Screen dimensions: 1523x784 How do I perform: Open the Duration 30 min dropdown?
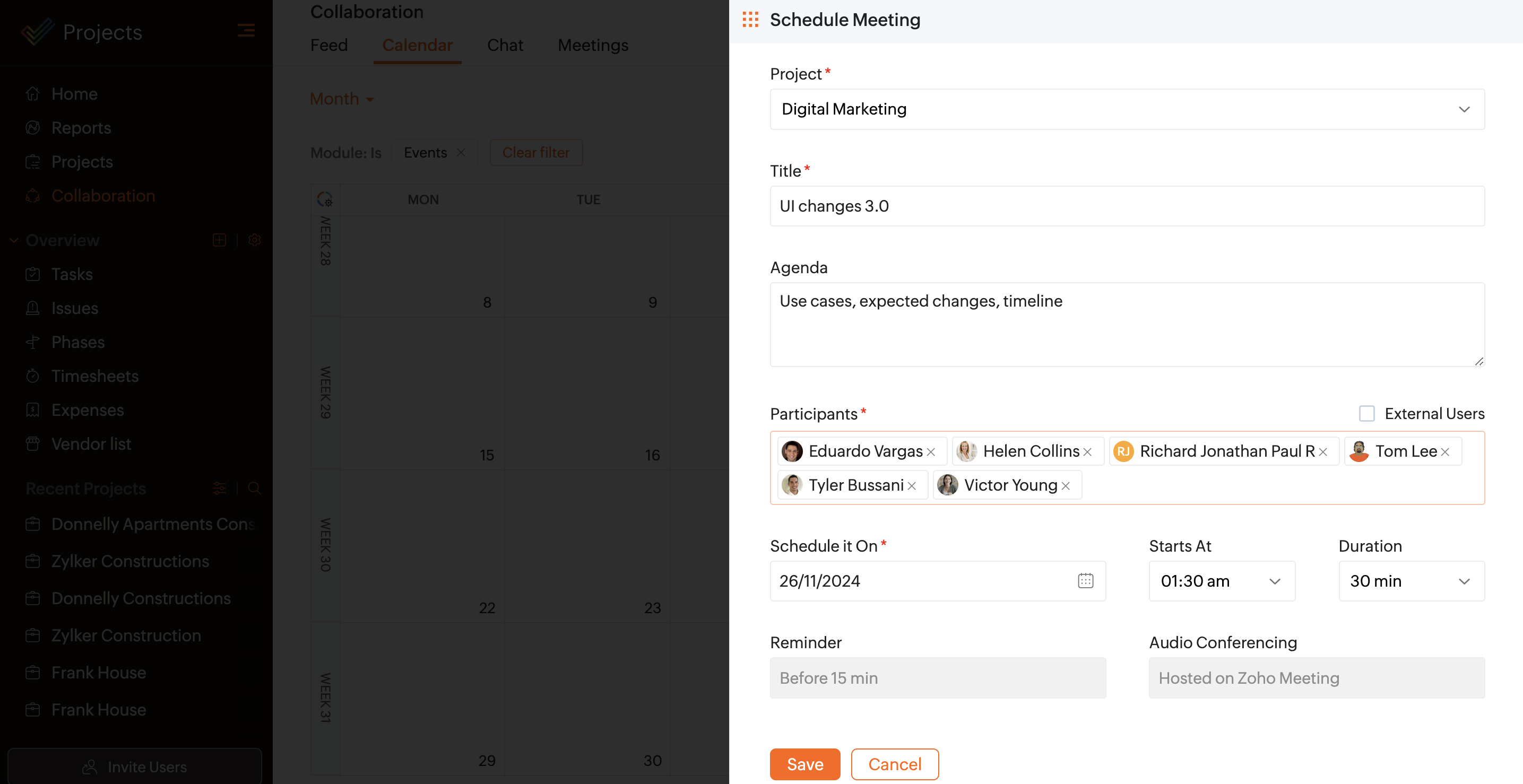click(1410, 581)
